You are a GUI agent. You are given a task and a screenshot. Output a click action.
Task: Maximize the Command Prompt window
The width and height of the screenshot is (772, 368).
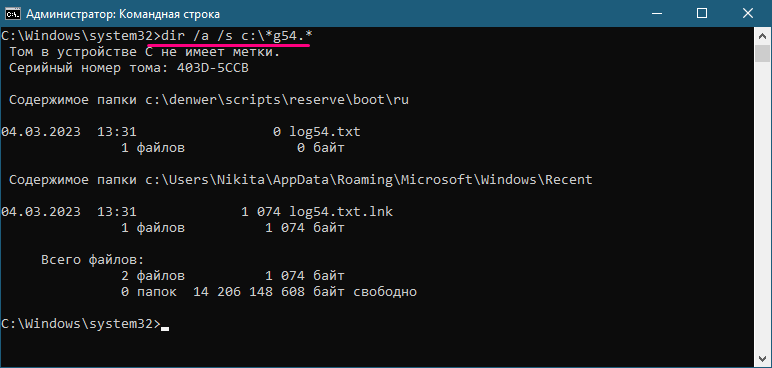702,13
